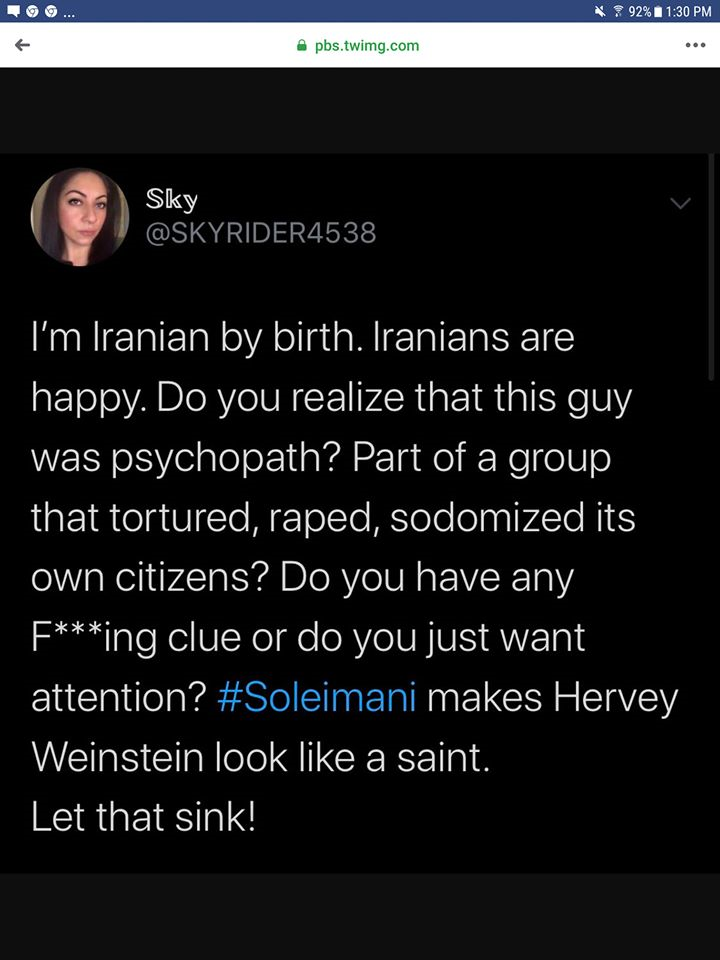
Task: Click the Sky display name
Action: (x=172, y=198)
